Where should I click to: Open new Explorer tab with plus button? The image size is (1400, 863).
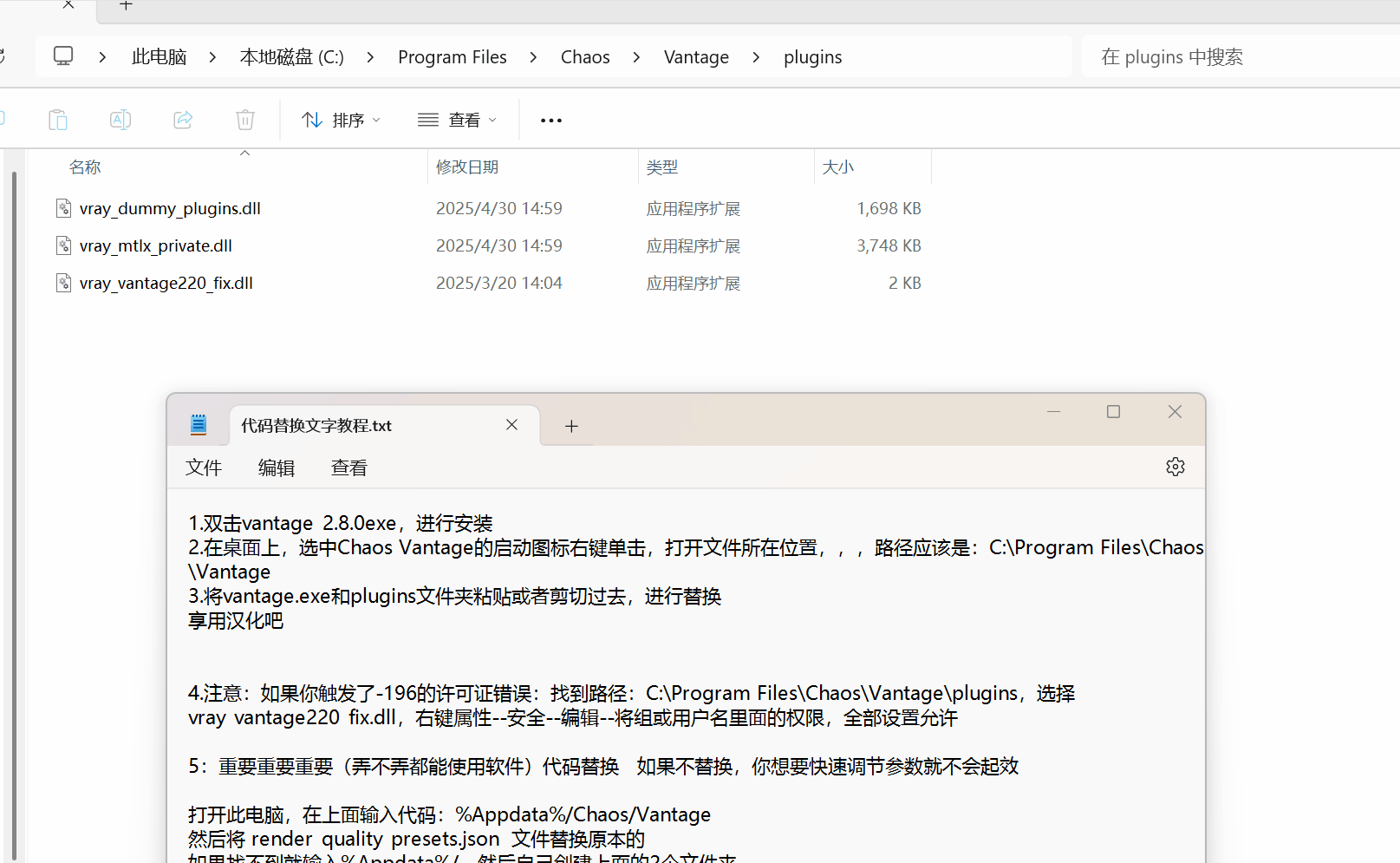126,5
